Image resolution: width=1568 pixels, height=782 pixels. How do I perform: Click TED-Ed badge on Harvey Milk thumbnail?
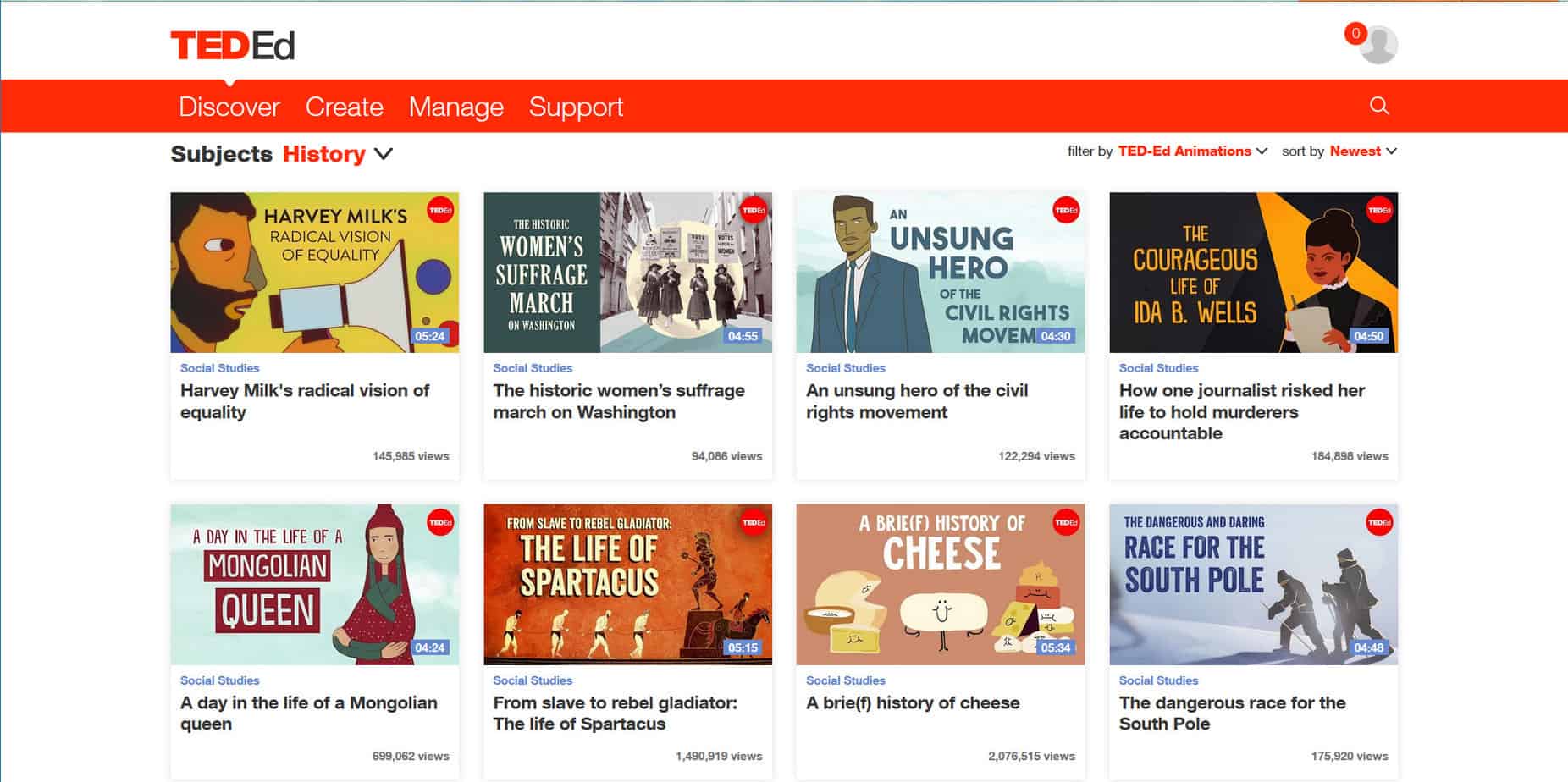point(439,210)
